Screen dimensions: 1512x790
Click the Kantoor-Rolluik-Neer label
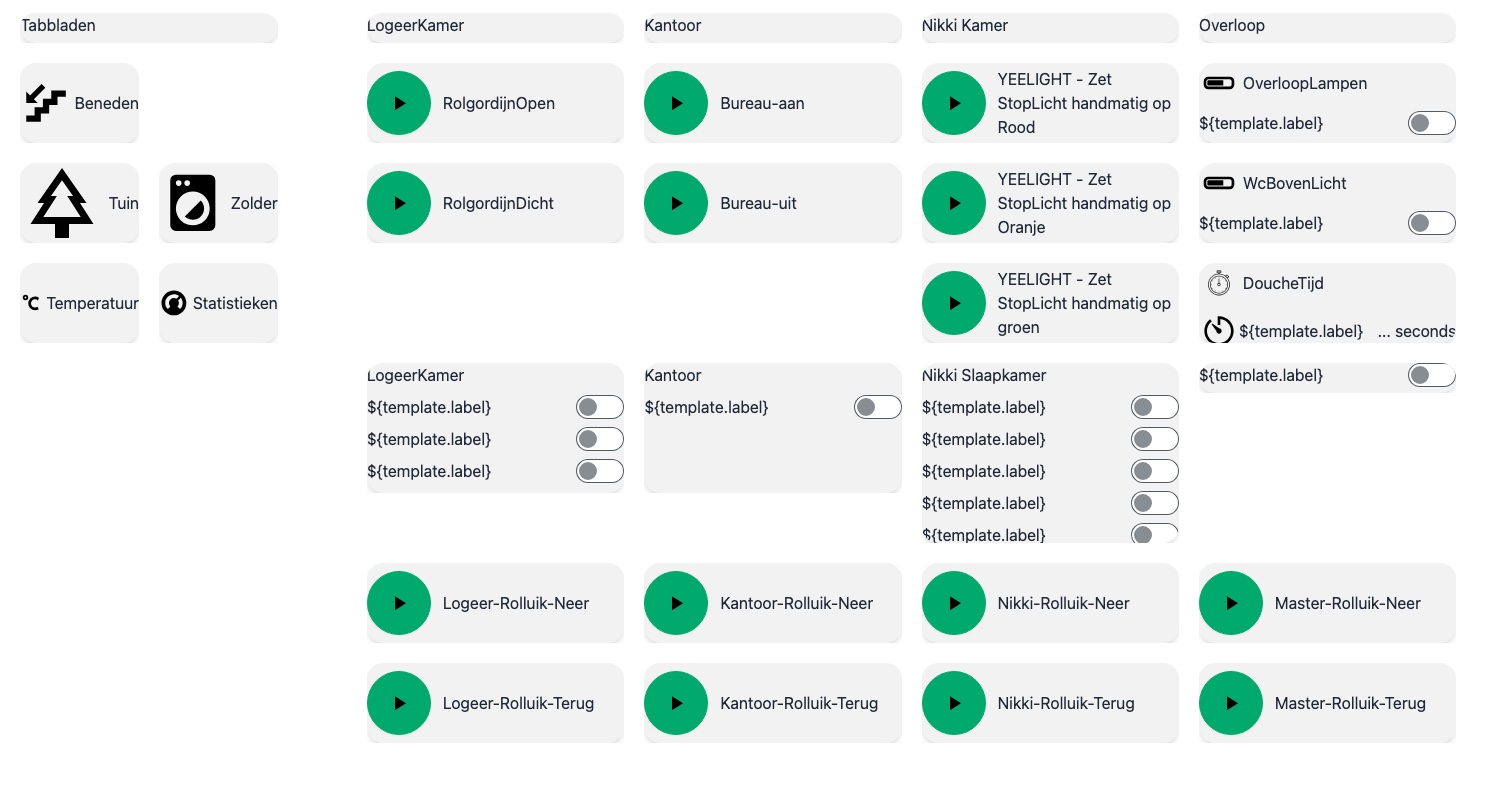(x=797, y=603)
